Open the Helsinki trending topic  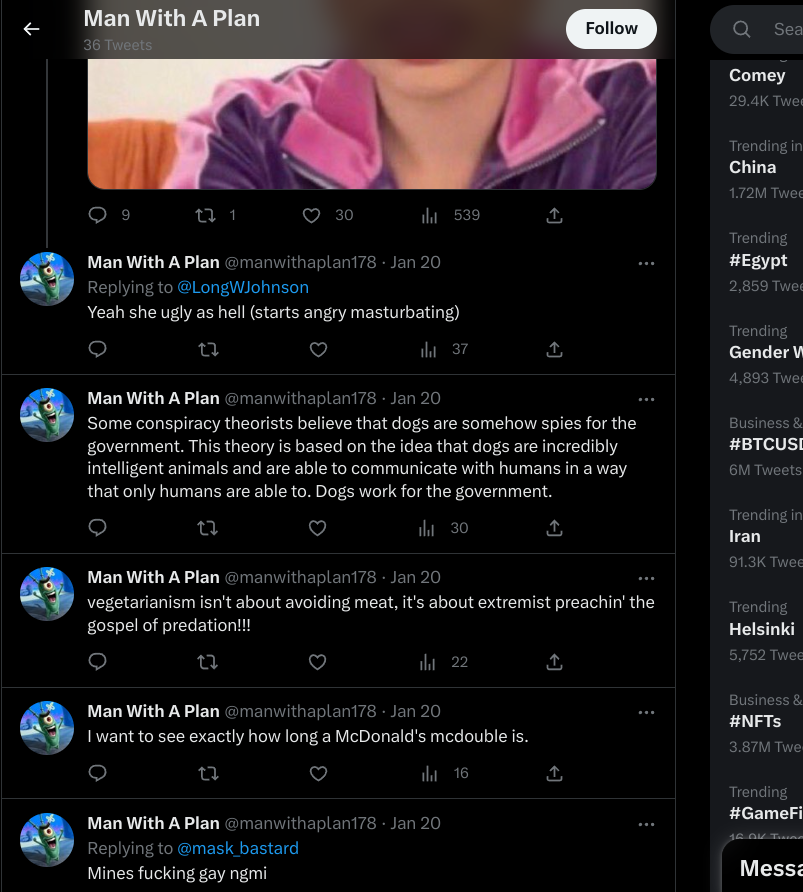tap(762, 629)
